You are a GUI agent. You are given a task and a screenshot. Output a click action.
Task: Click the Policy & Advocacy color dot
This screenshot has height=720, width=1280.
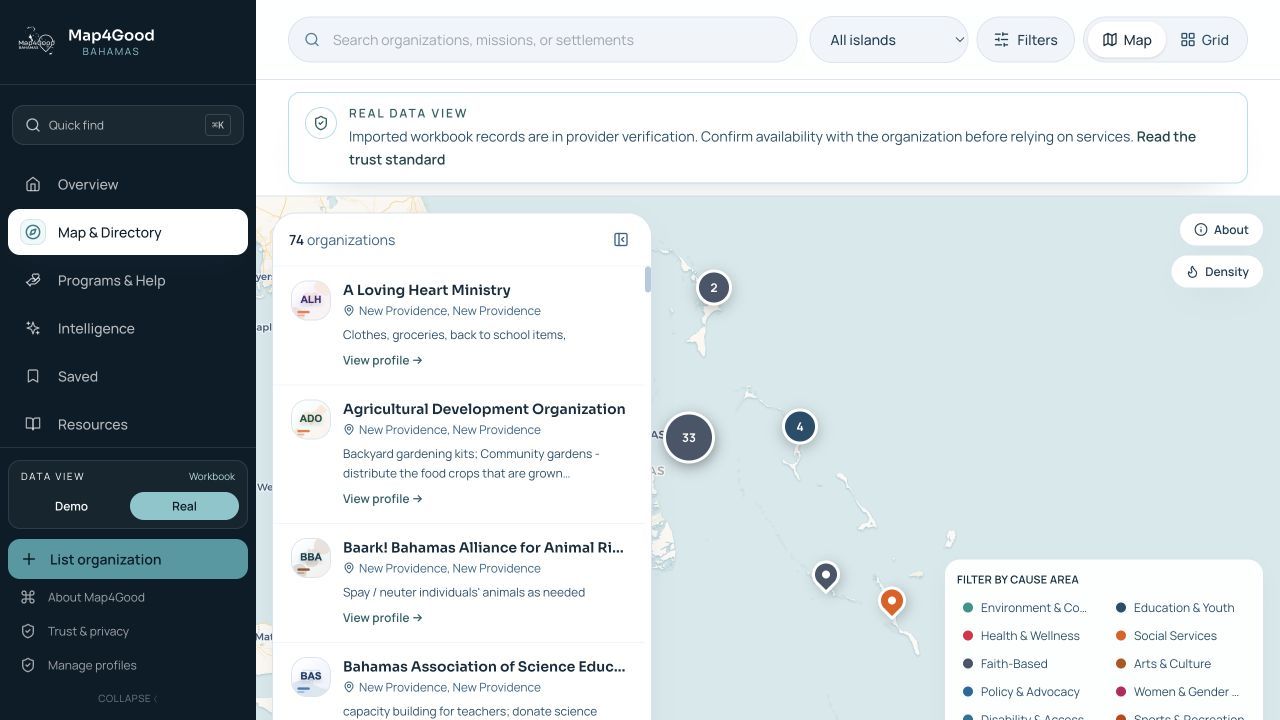point(968,692)
